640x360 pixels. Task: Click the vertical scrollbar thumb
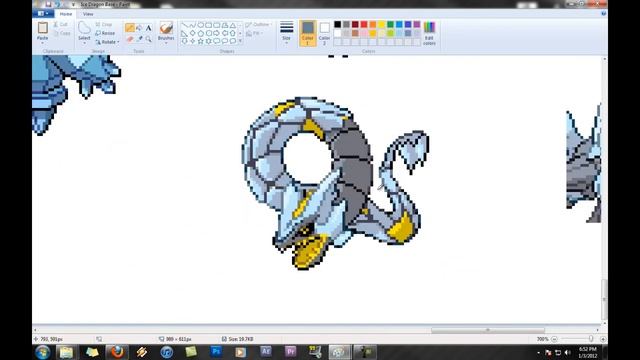coord(604,300)
